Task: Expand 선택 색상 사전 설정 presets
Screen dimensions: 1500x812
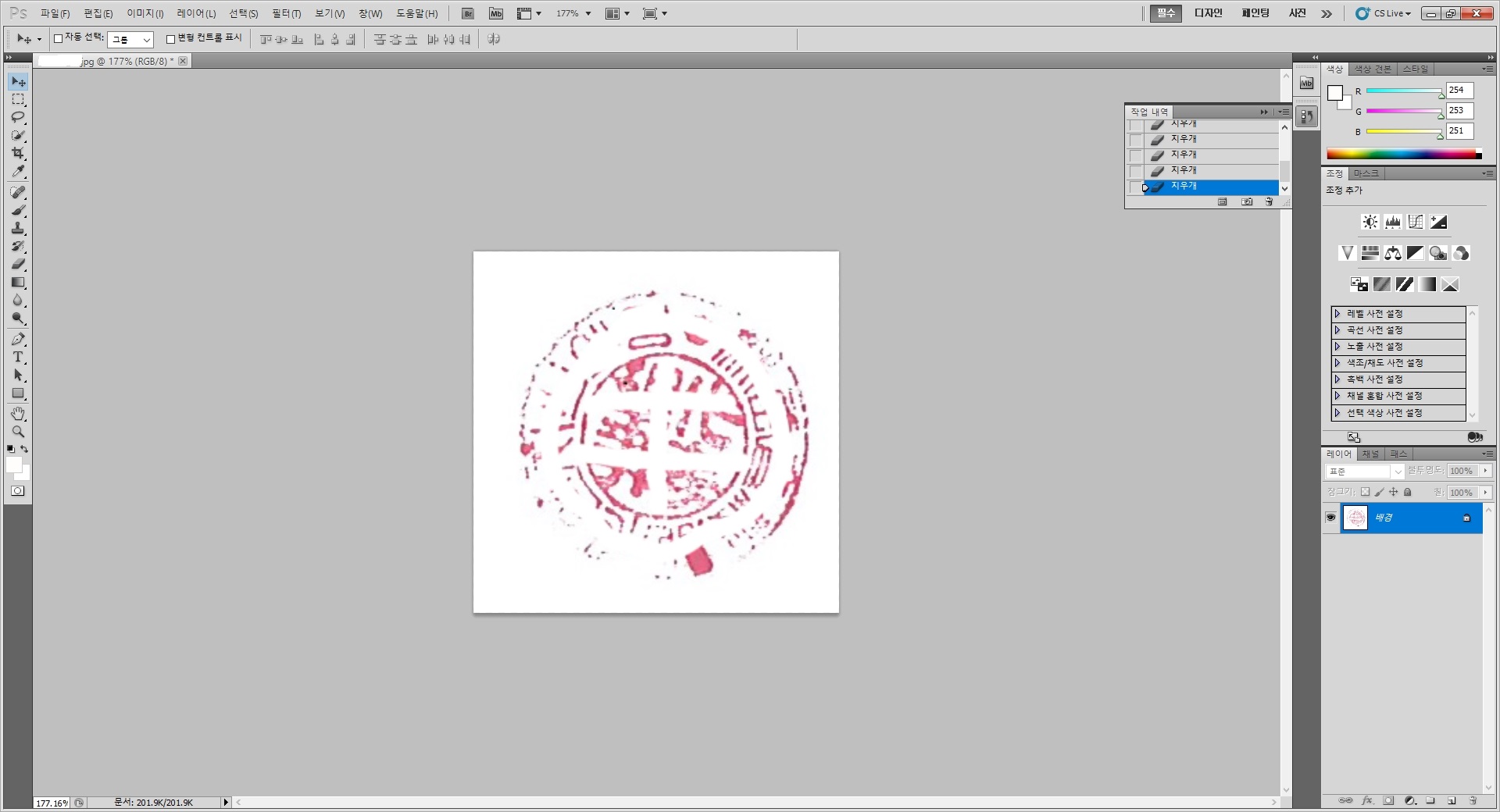Action: [1337, 413]
